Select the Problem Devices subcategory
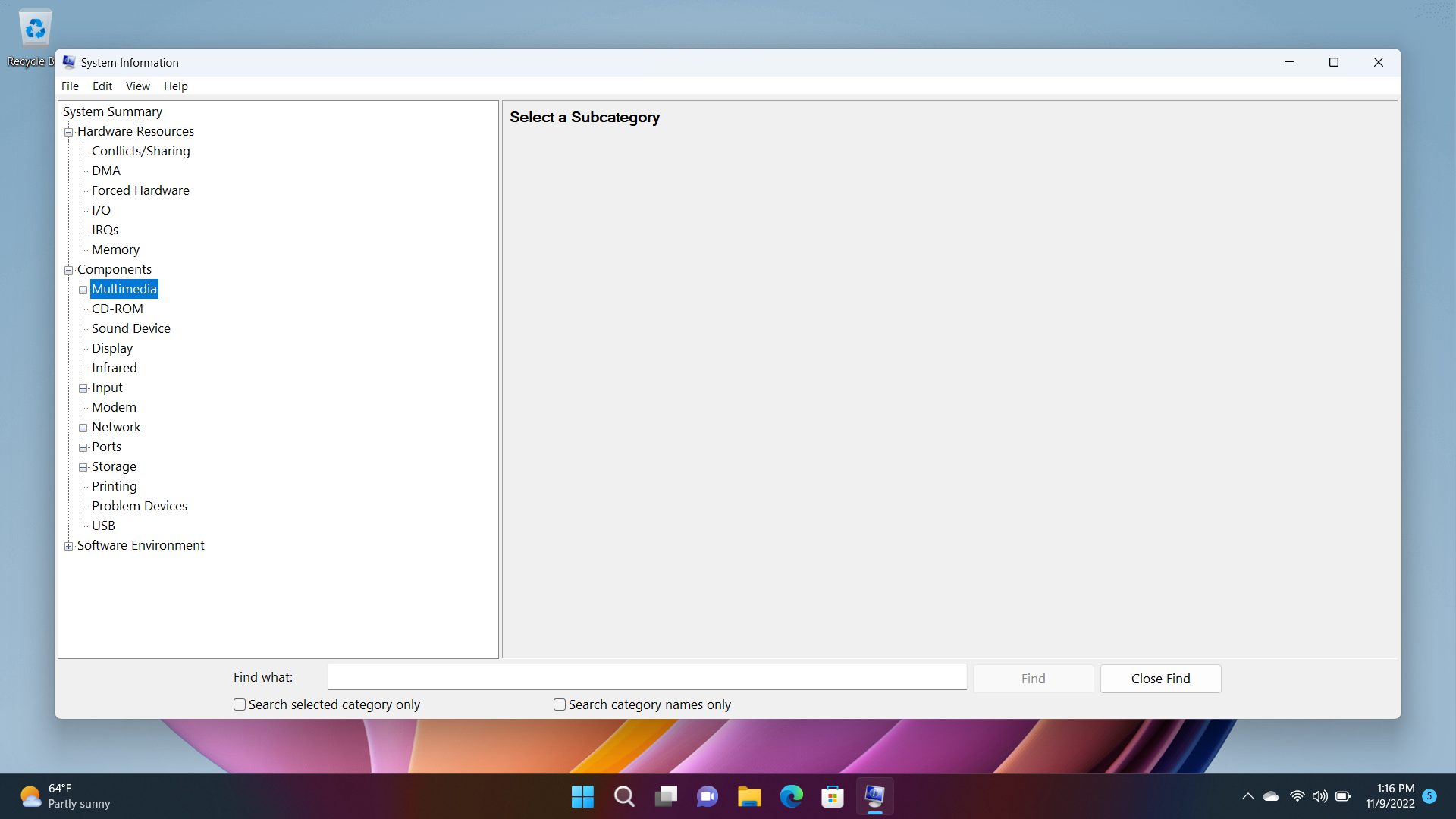1456x819 pixels. click(x=140, y=505)
